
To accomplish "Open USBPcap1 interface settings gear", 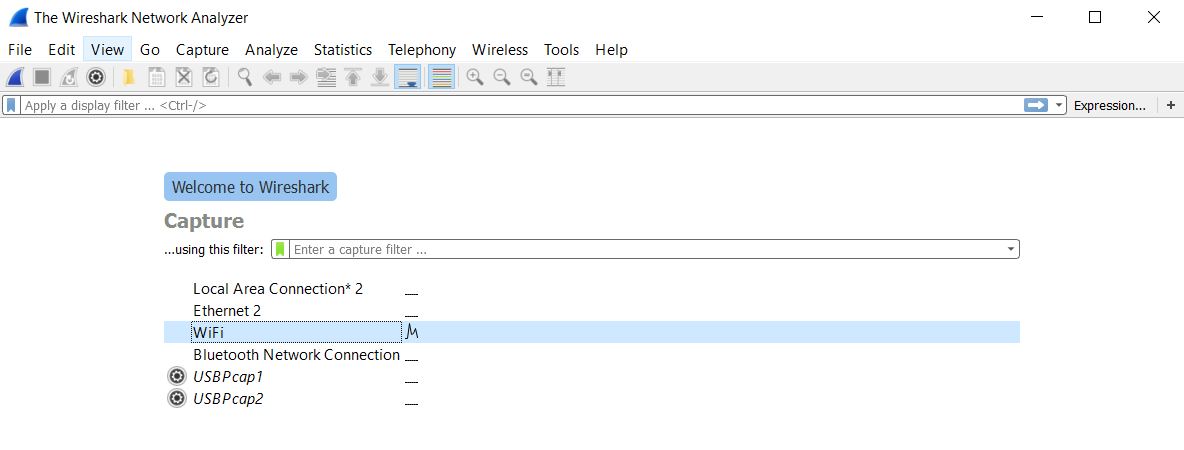I will pos(177,376).
